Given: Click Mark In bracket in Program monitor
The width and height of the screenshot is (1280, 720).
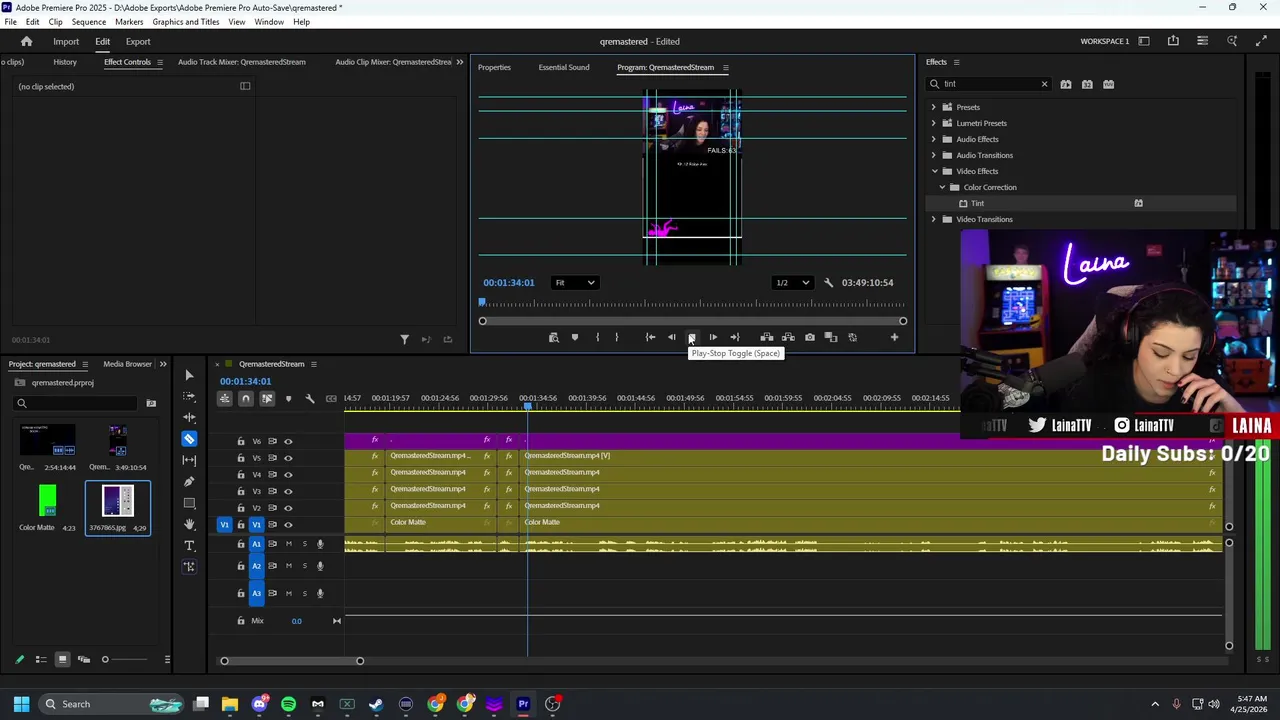Looking at the screenshot, I should click(597, 337).
